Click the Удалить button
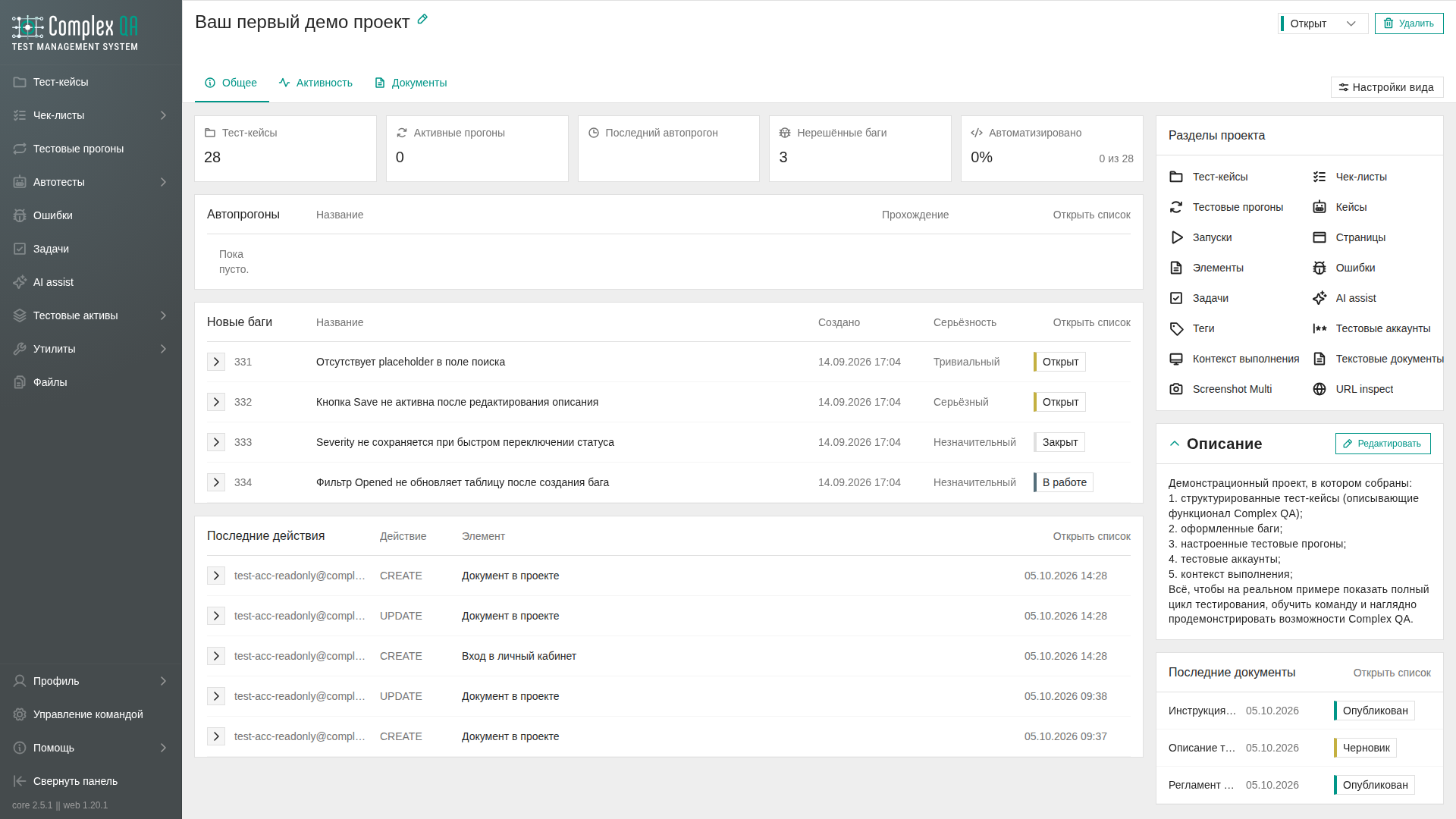This screenshot has width=1456, height=819. [1409, 24]
